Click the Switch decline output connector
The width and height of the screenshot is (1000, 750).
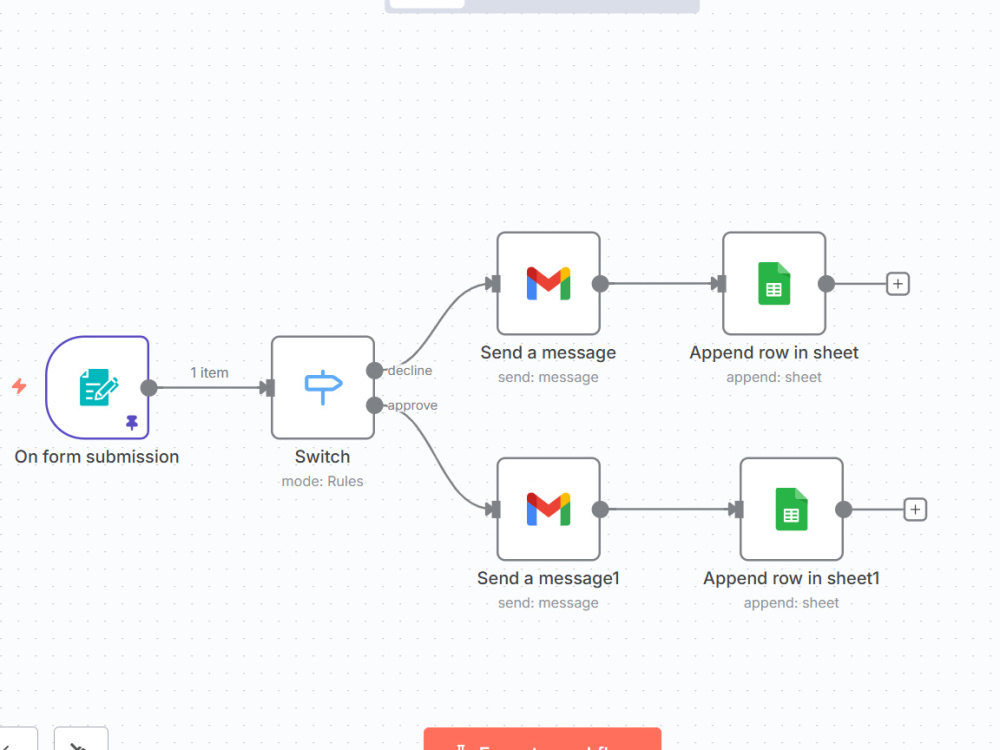click(374, 371)
